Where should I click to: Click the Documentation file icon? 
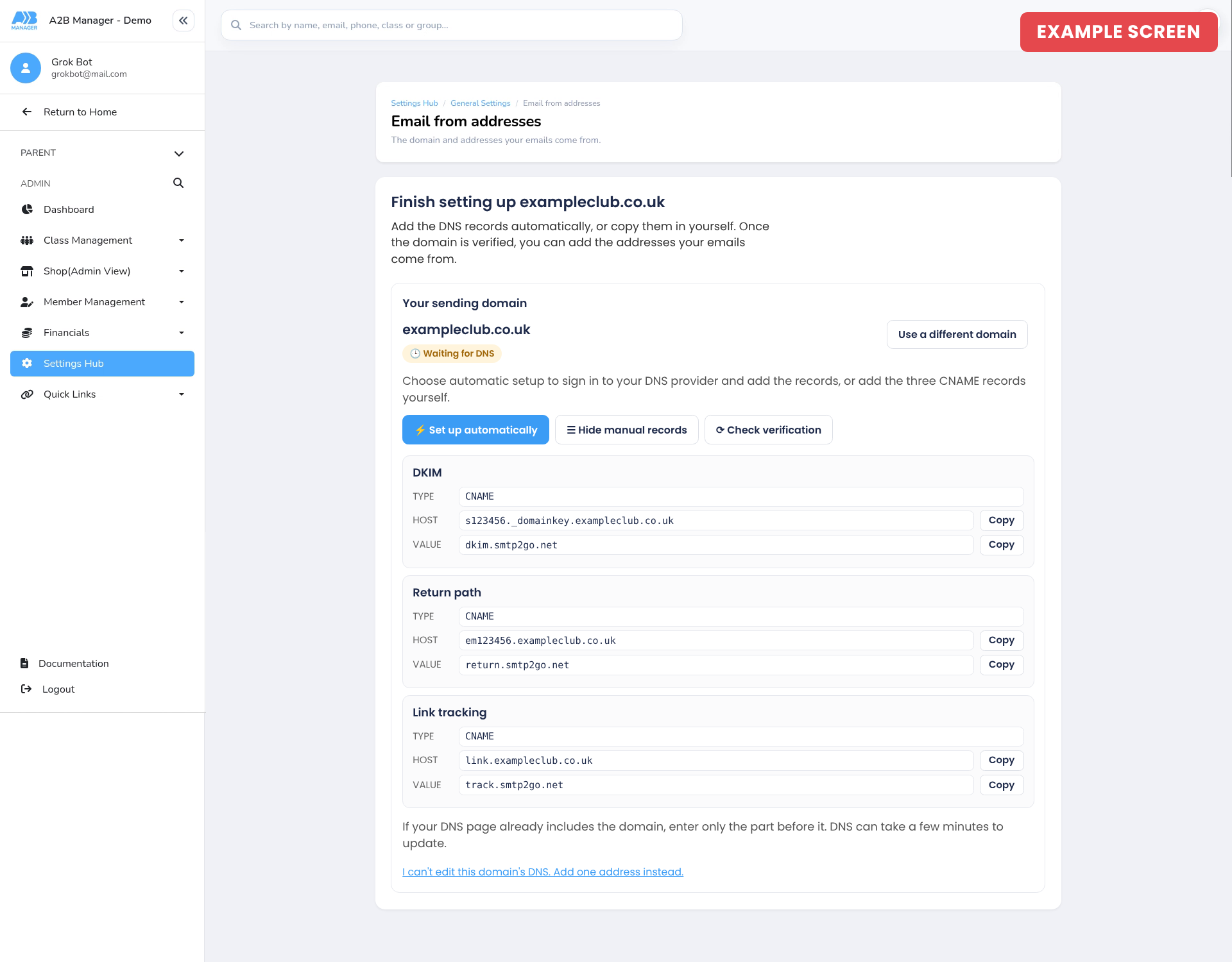click(x=24, y=663)
